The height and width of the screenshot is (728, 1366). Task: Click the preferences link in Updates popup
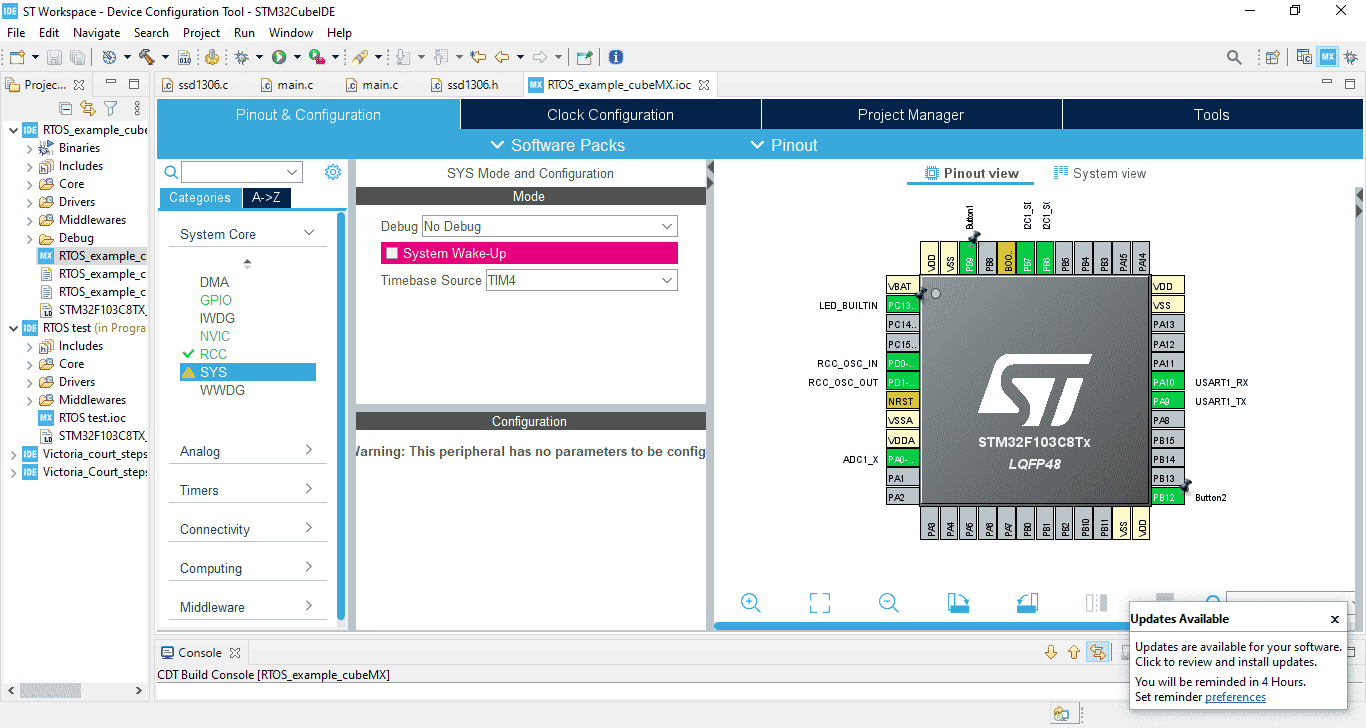1235,697
